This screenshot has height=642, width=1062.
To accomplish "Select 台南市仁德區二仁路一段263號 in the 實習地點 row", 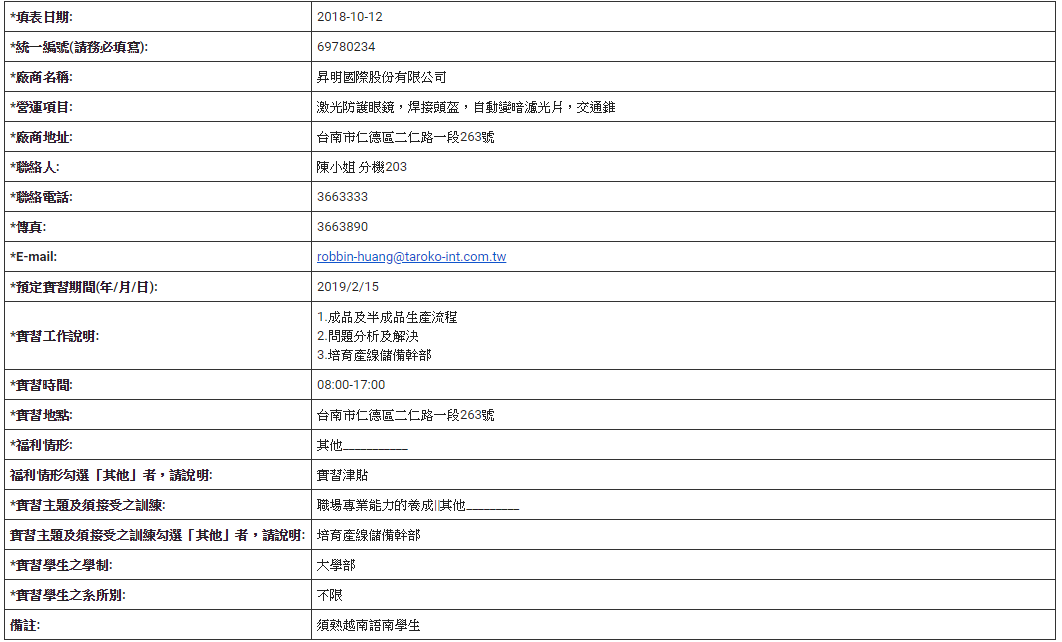I will pyautogui.click(x=405, y=415).
